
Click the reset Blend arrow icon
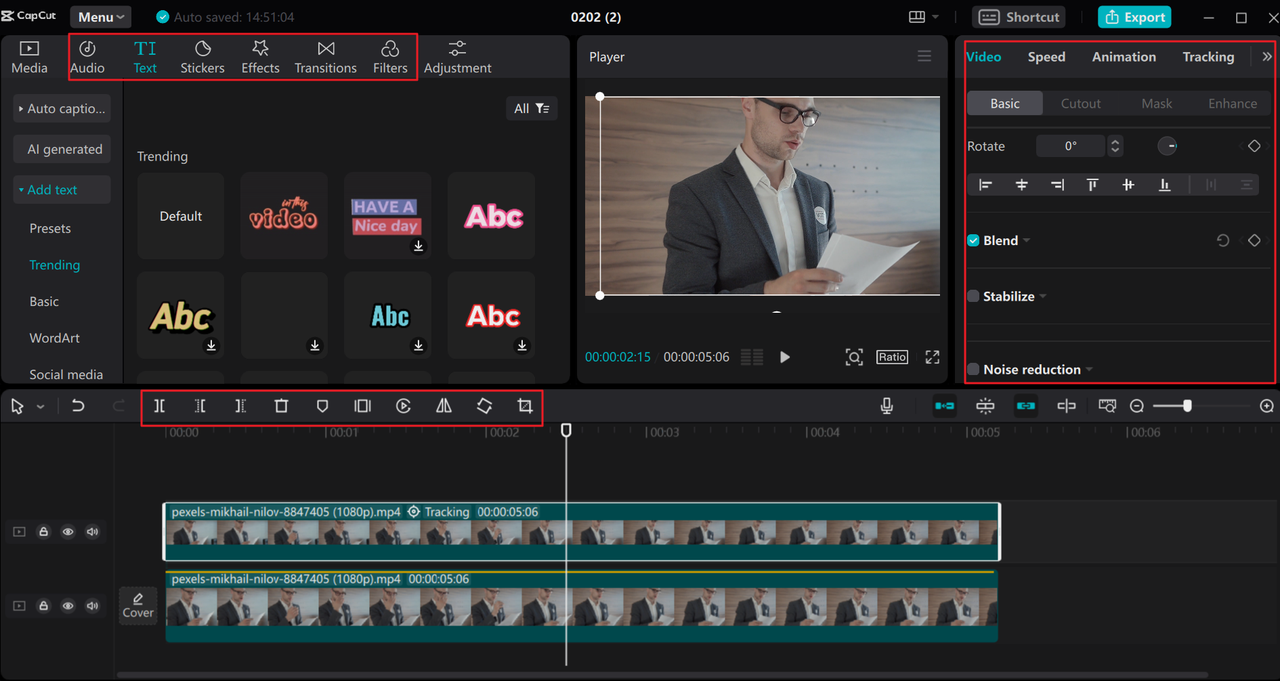pyautogui.click(x=1222, y=241)
